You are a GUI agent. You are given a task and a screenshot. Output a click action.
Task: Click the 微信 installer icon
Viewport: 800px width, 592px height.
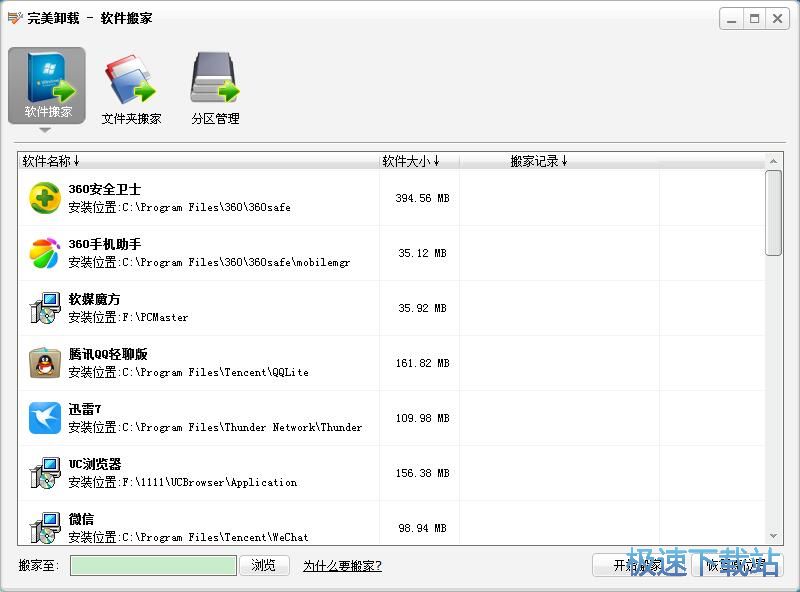pos(45,528)
